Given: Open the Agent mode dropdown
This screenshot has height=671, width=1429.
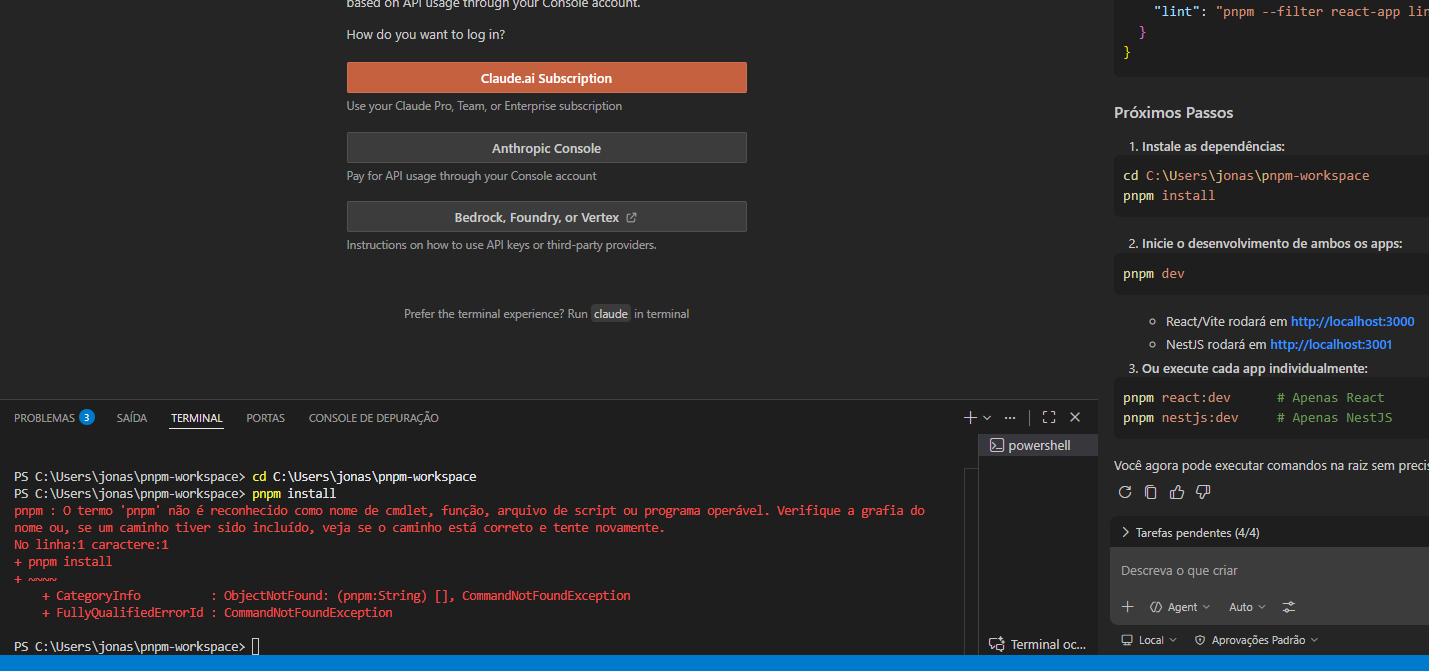Looking at the screenshot, I should [1180, 607].
